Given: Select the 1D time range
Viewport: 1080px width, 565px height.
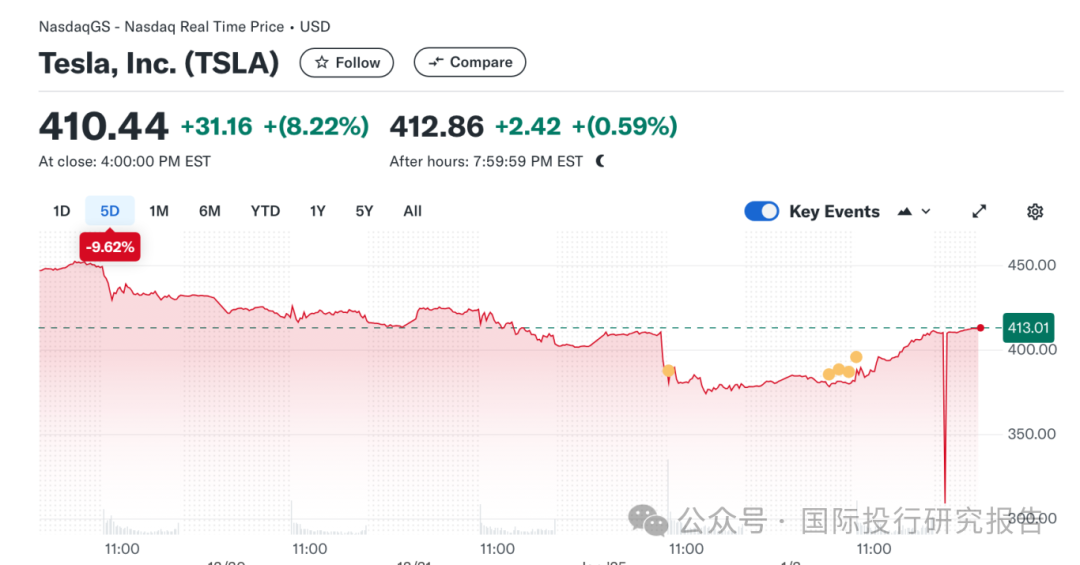Looking at the screenshot, I should pos(61,211).
